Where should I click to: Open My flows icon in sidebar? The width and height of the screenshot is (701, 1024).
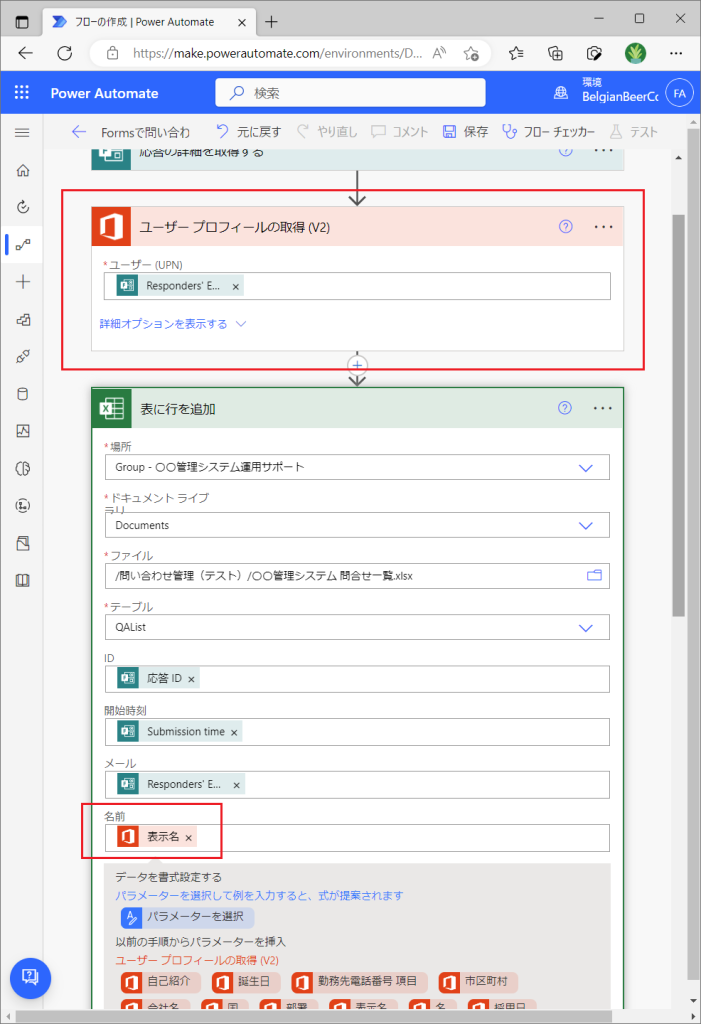(23, 245)
